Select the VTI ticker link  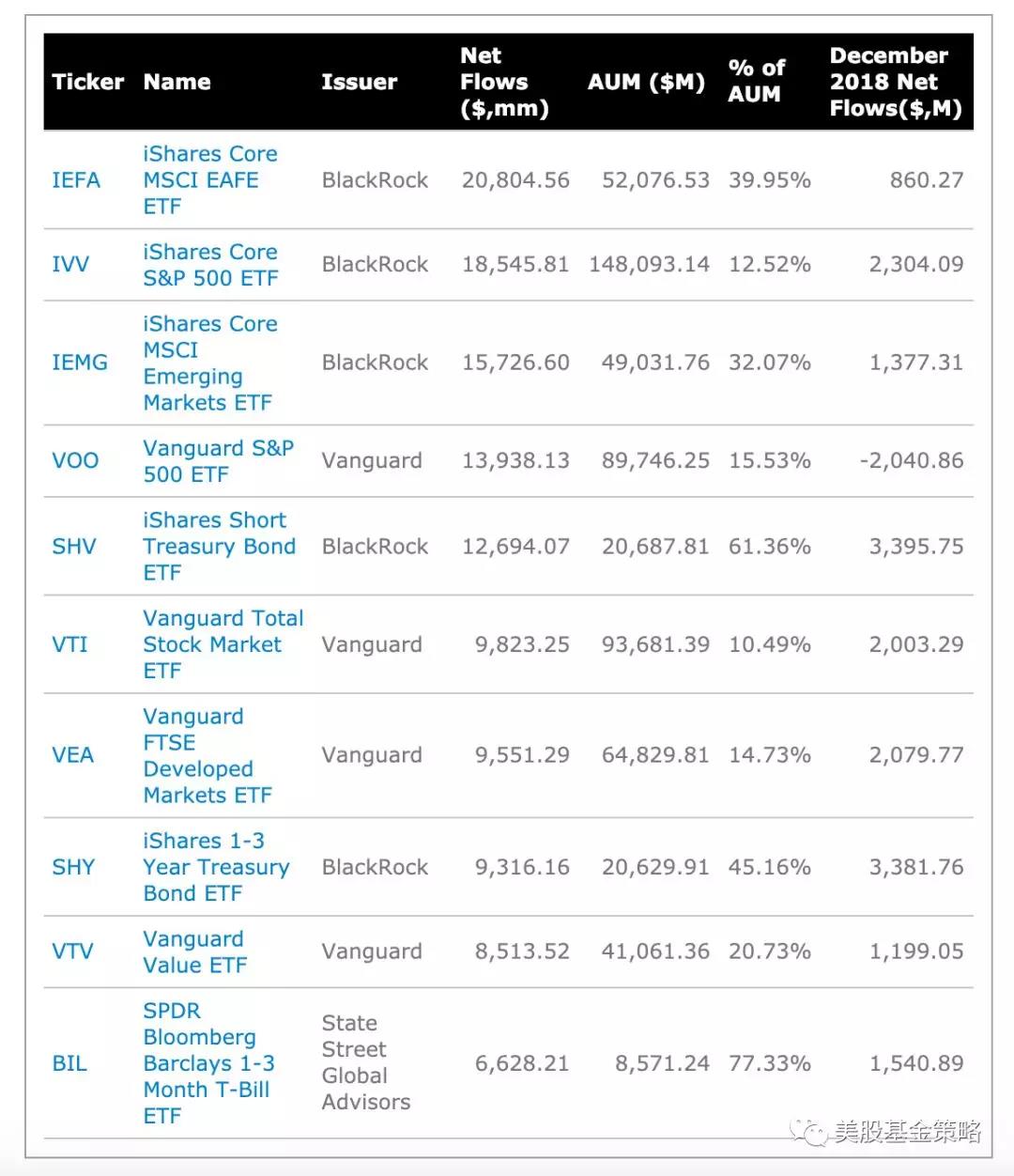tap(69, 644)
